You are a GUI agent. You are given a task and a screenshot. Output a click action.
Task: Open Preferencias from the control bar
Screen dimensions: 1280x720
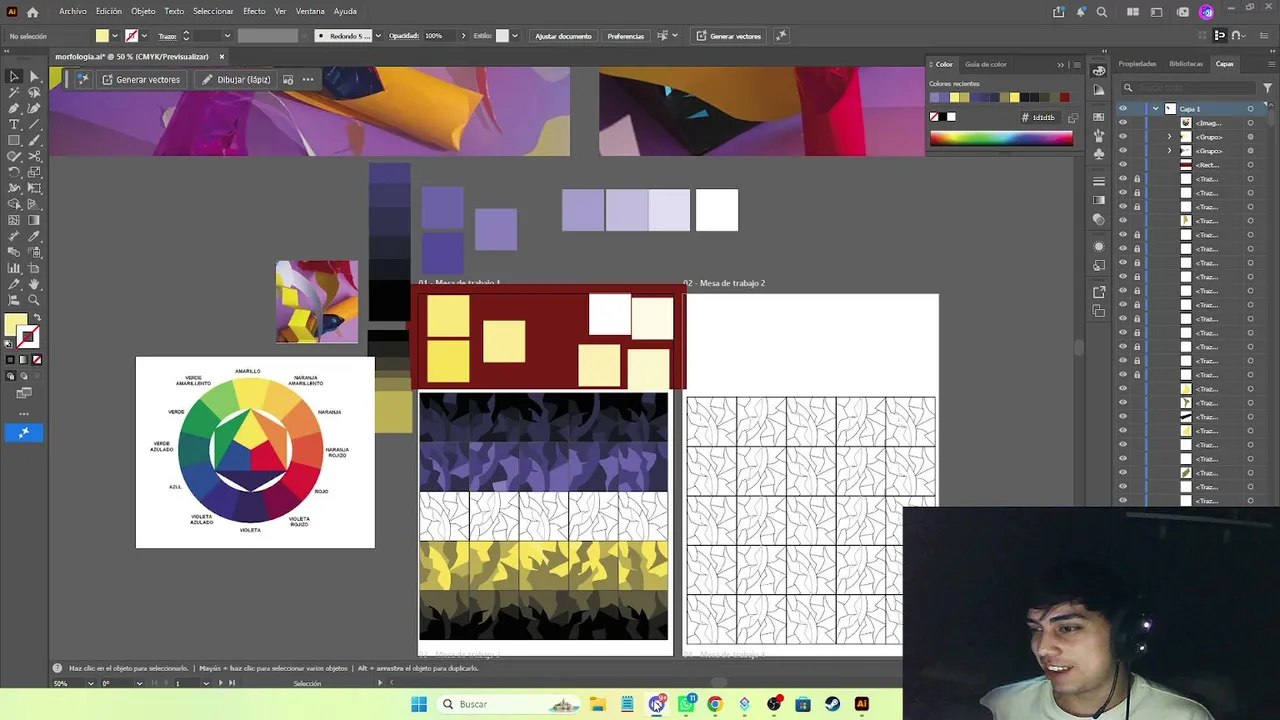point(626,36)
